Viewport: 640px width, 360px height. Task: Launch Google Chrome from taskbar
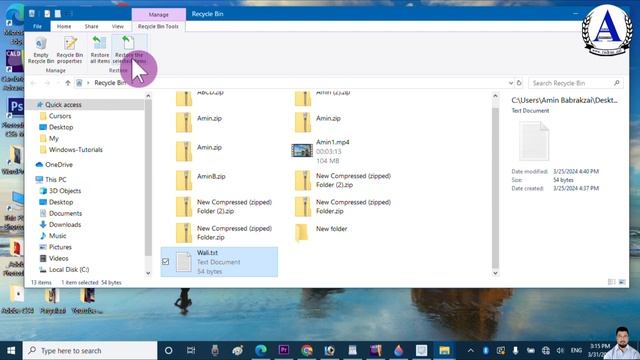(307, 351)
